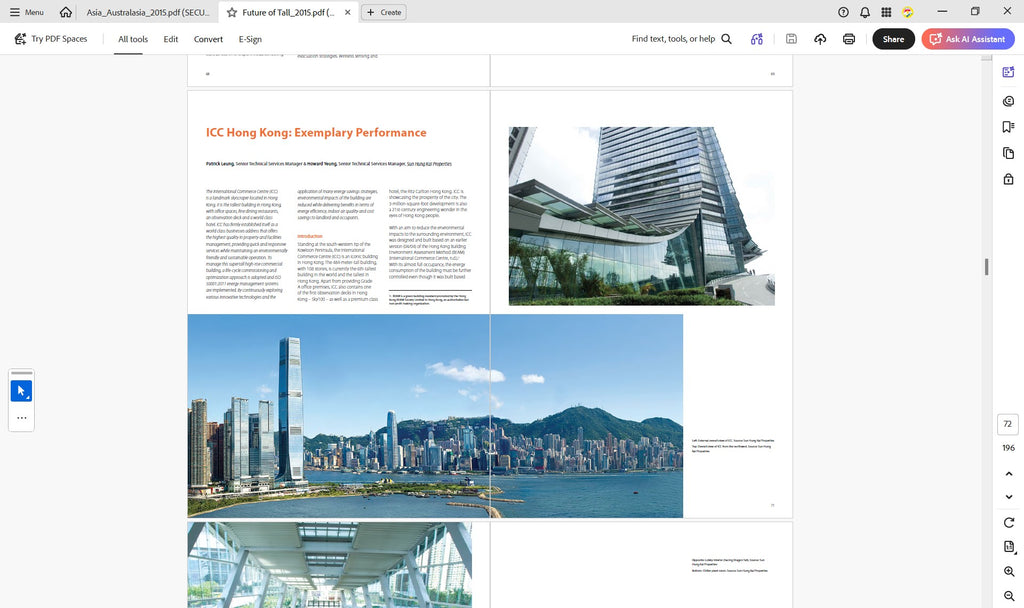1024x608 pixels.
Task: Zoom in using magnifier plus icon
Action: pos(1009,571)
